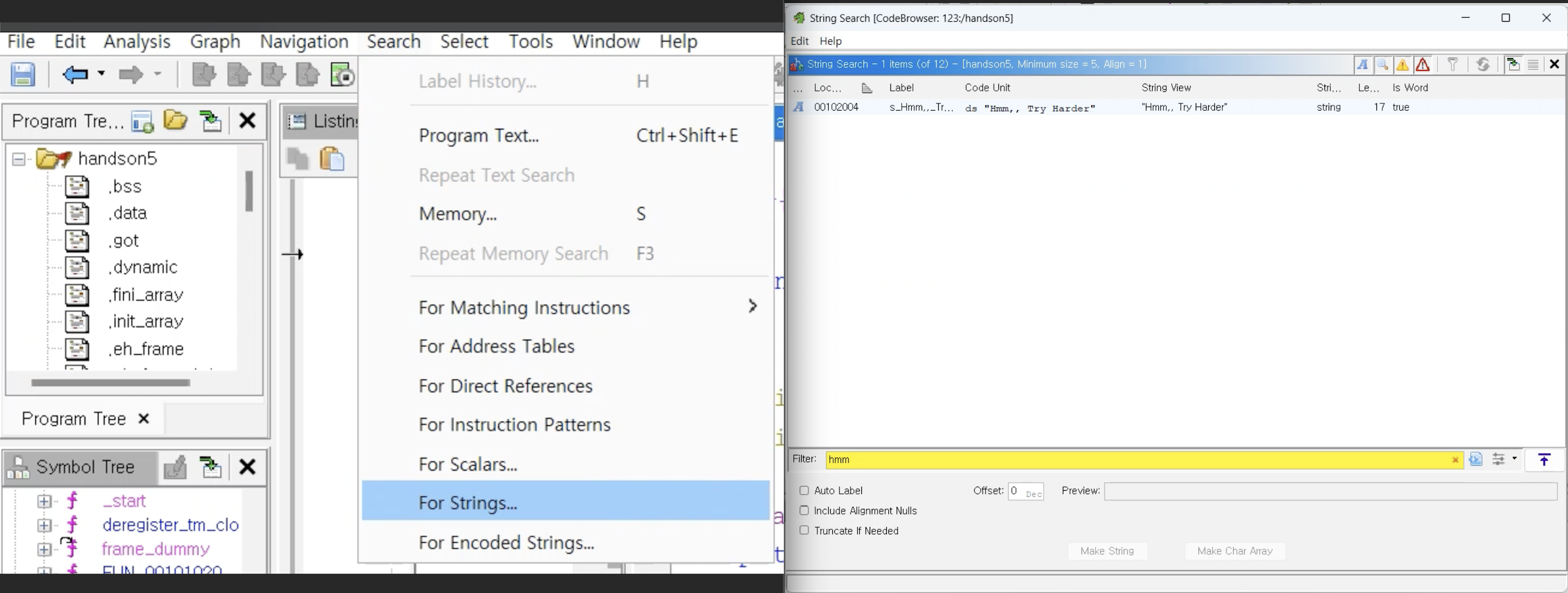Click the refresh strings icon
This screenshot has height=593, width=1568.
[1483, 64]
